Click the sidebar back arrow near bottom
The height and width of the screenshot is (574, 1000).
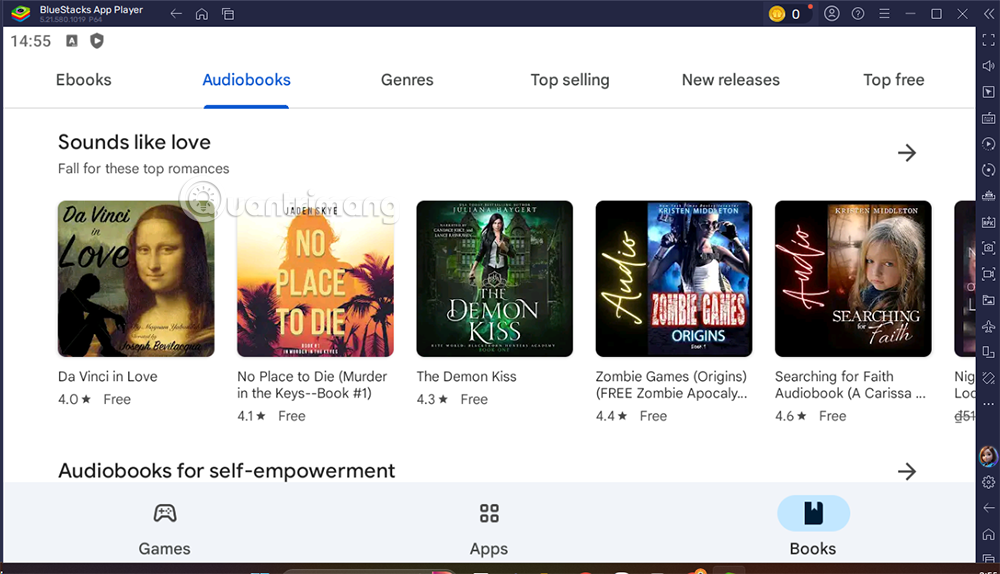point(989,508)
